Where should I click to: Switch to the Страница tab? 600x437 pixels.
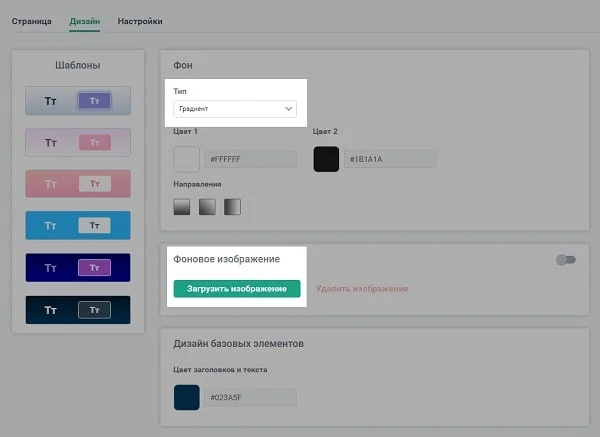tap(31, 21)
